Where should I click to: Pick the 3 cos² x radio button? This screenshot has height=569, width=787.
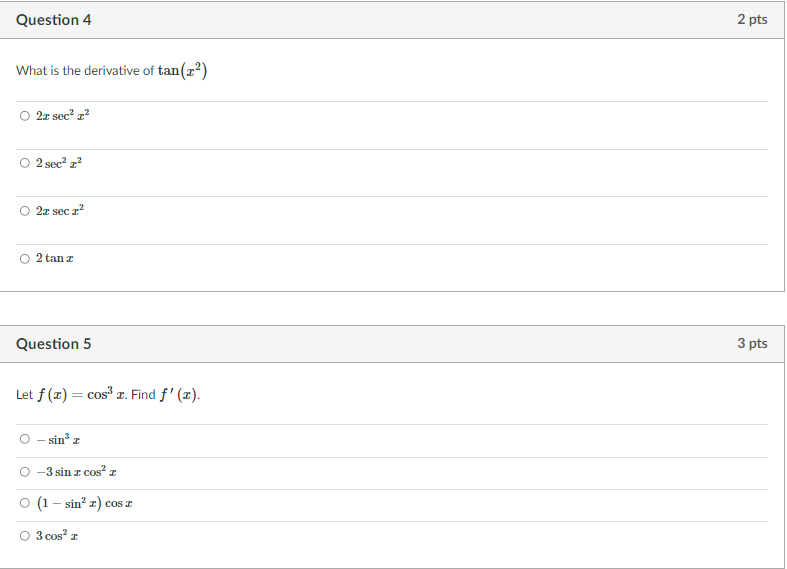(x=25, y=536)
